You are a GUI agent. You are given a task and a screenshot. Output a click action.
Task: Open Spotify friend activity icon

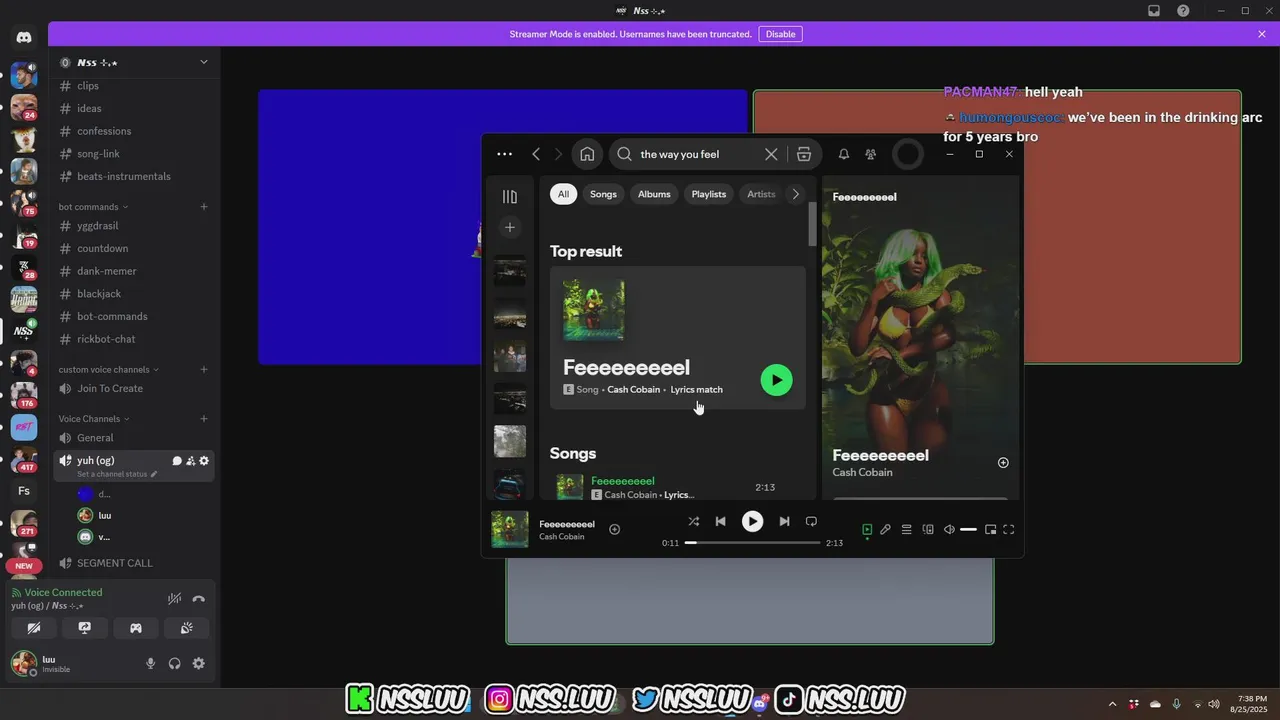point(871,154)
